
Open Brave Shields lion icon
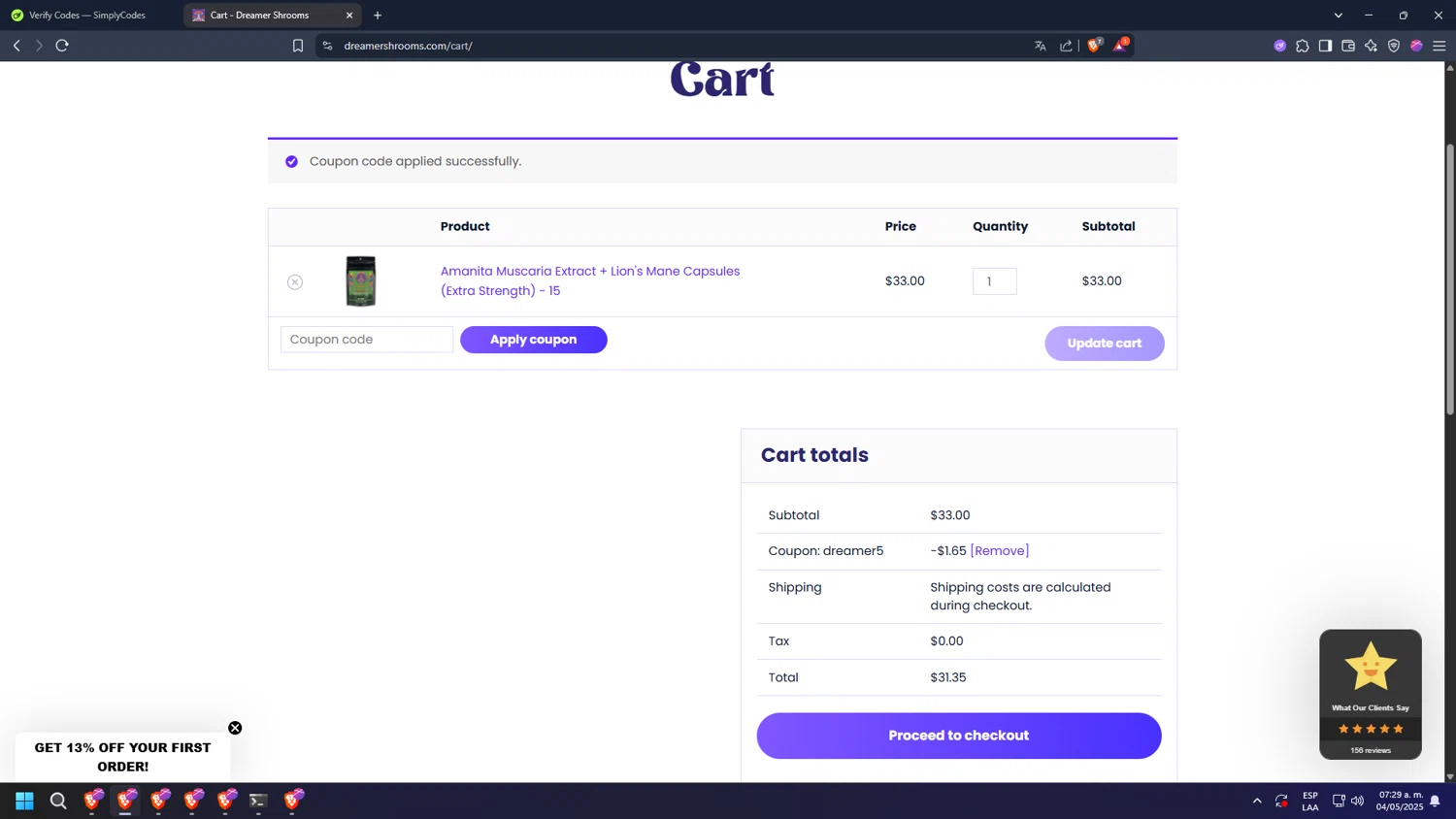(1095, 45)
